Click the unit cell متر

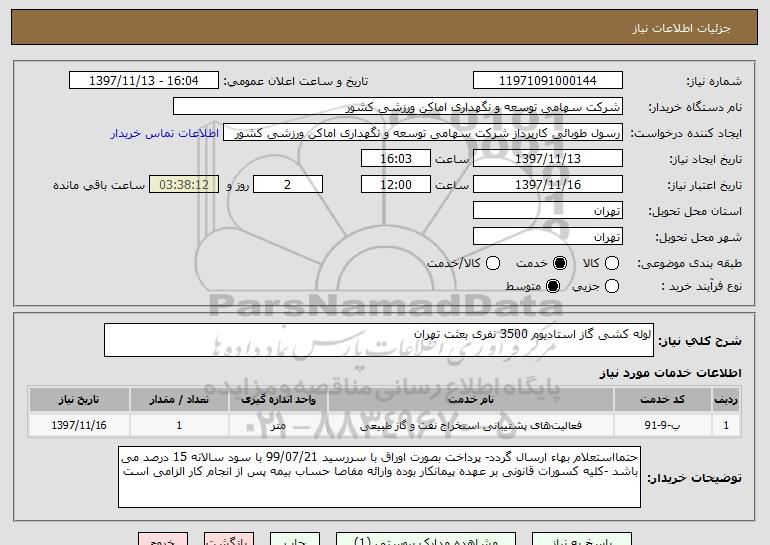[278, 425]
